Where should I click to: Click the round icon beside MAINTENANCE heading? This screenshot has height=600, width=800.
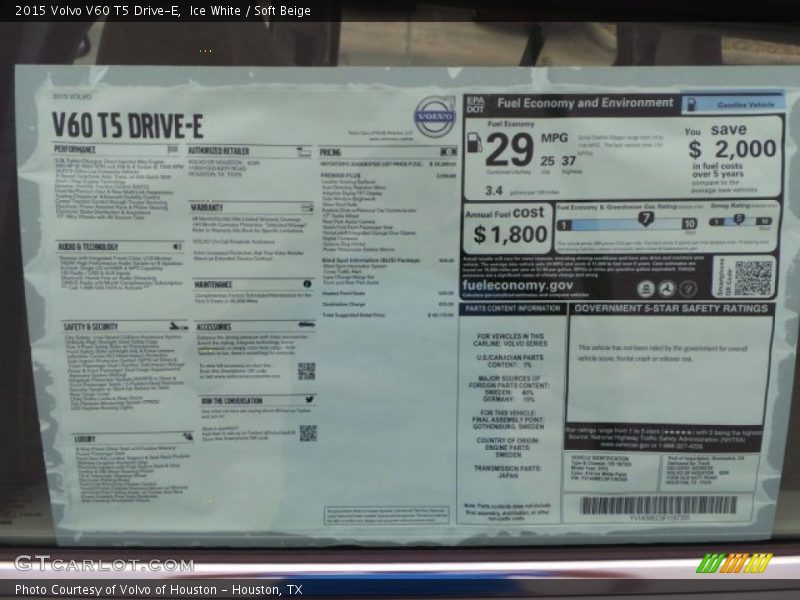point(307,284)
